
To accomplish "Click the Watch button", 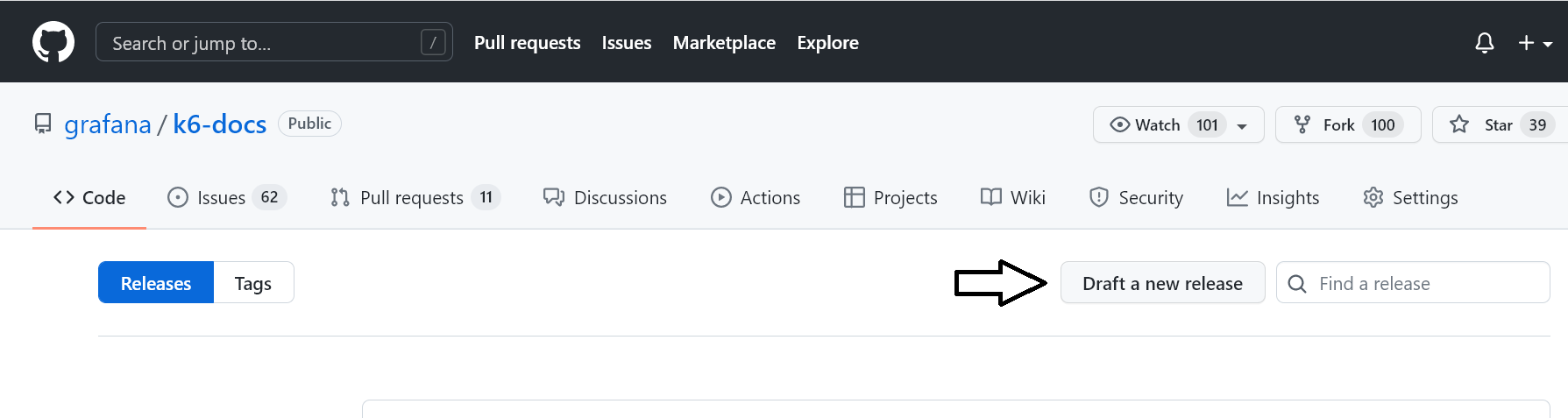I will click(1178, 124).
